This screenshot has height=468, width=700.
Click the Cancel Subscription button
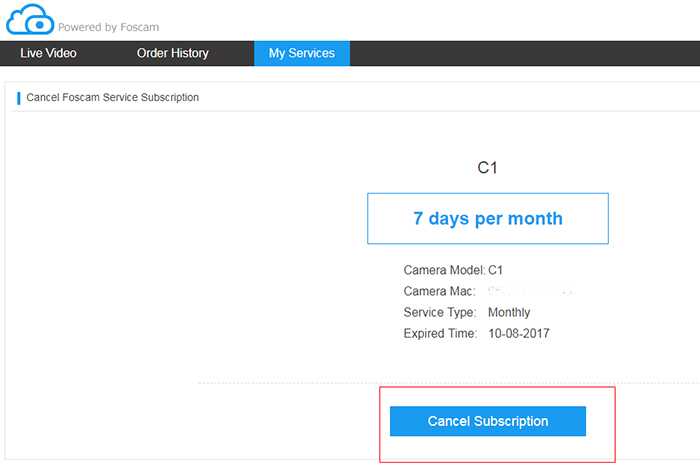pos(488,421)
